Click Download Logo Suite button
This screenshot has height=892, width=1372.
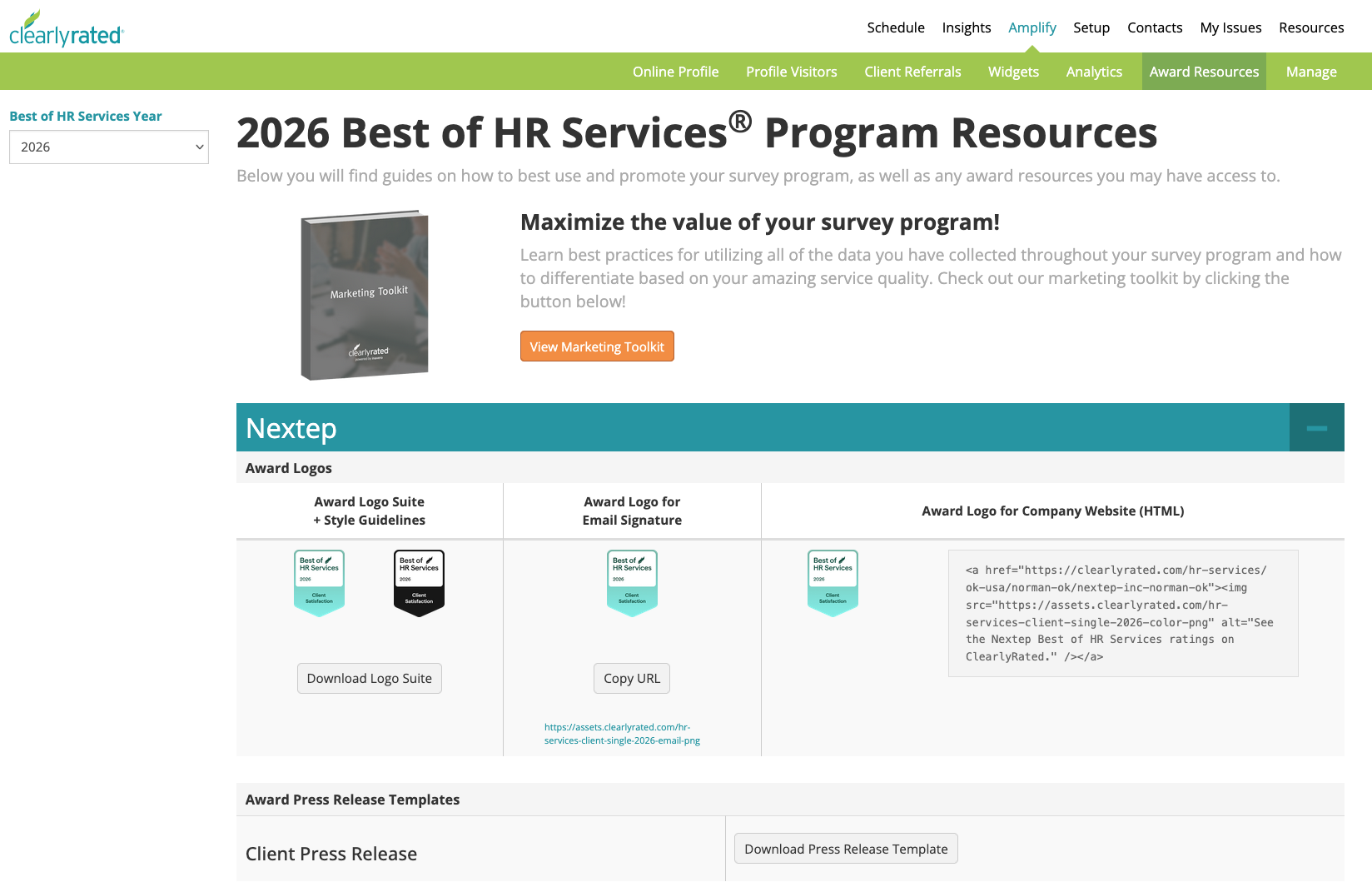(x=369, y=678)
